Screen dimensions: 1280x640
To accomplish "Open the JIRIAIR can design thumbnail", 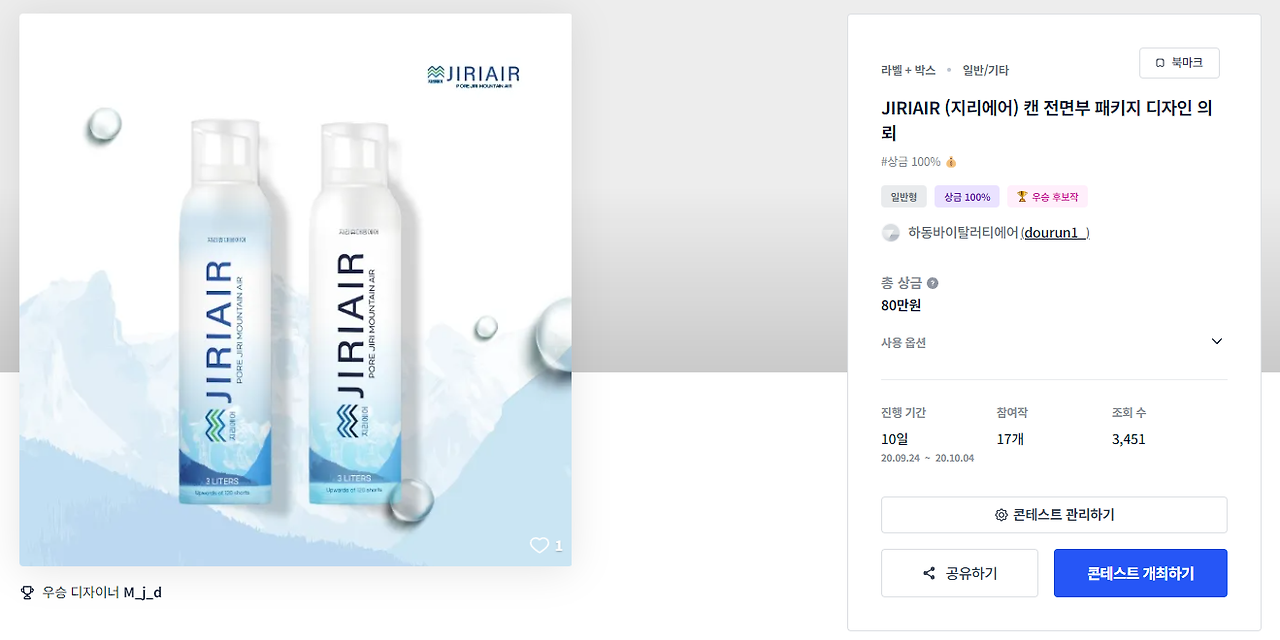I will pos(295,290).
